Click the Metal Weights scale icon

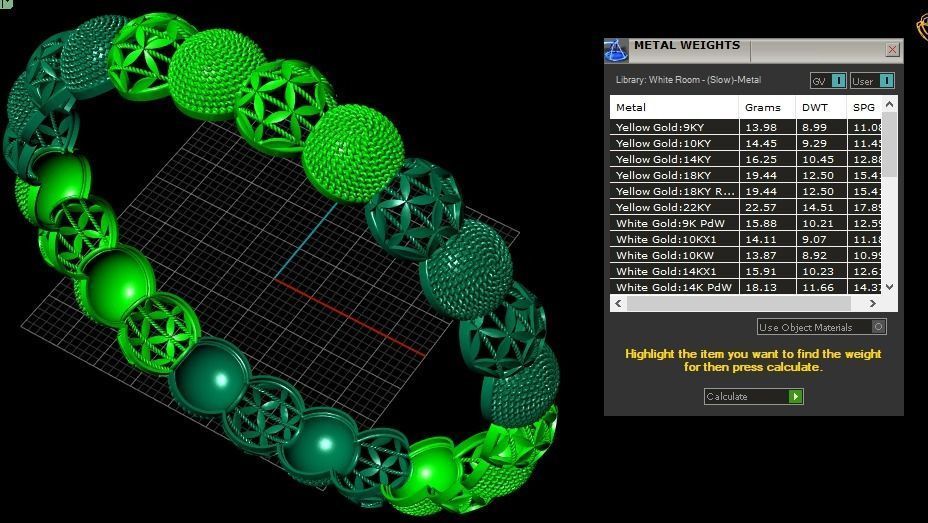(x=616, y=51)
